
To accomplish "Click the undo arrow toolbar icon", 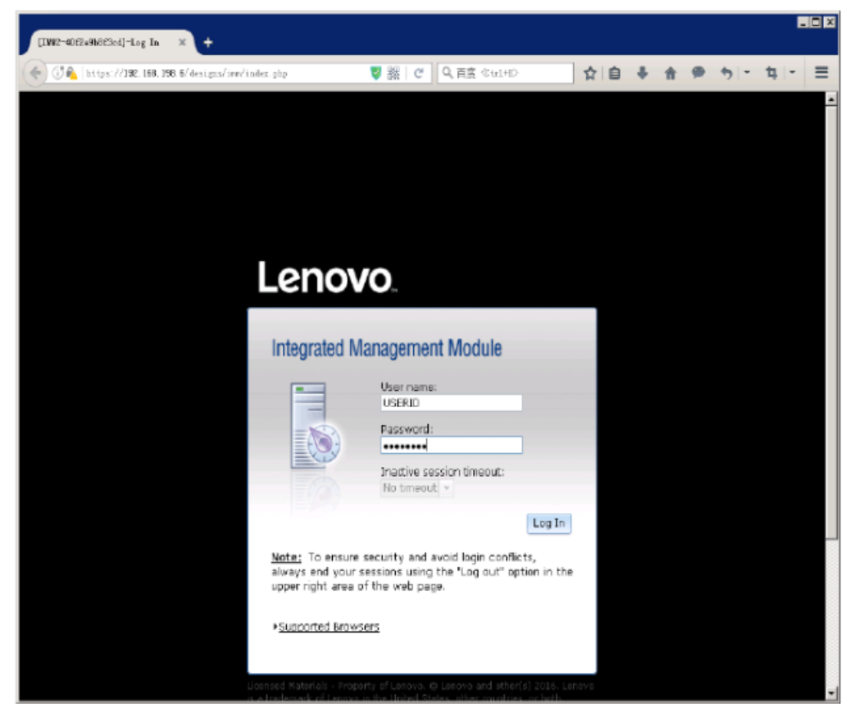I will click(726, 73).
